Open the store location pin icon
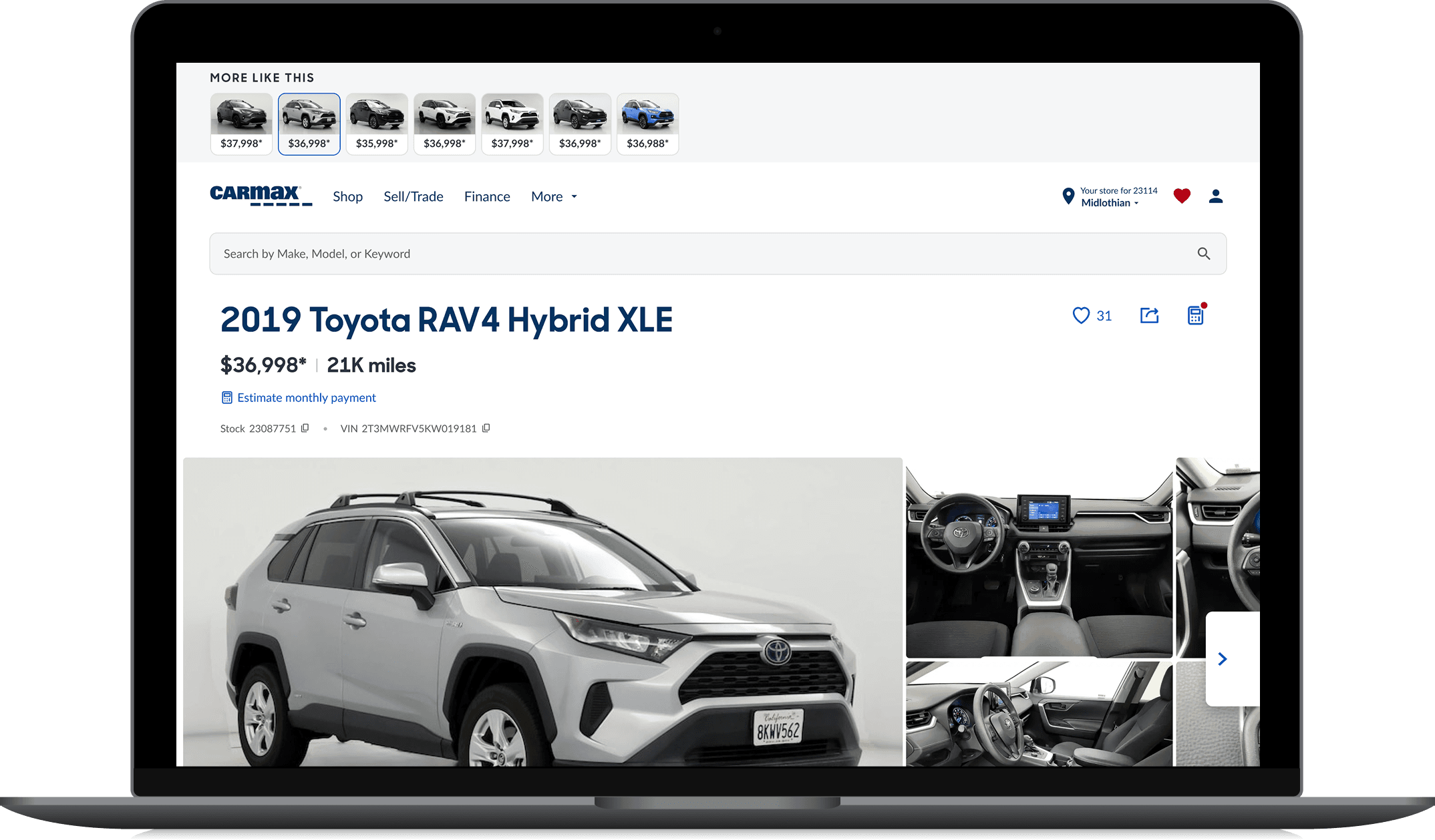 click(x=1068, y=196)
